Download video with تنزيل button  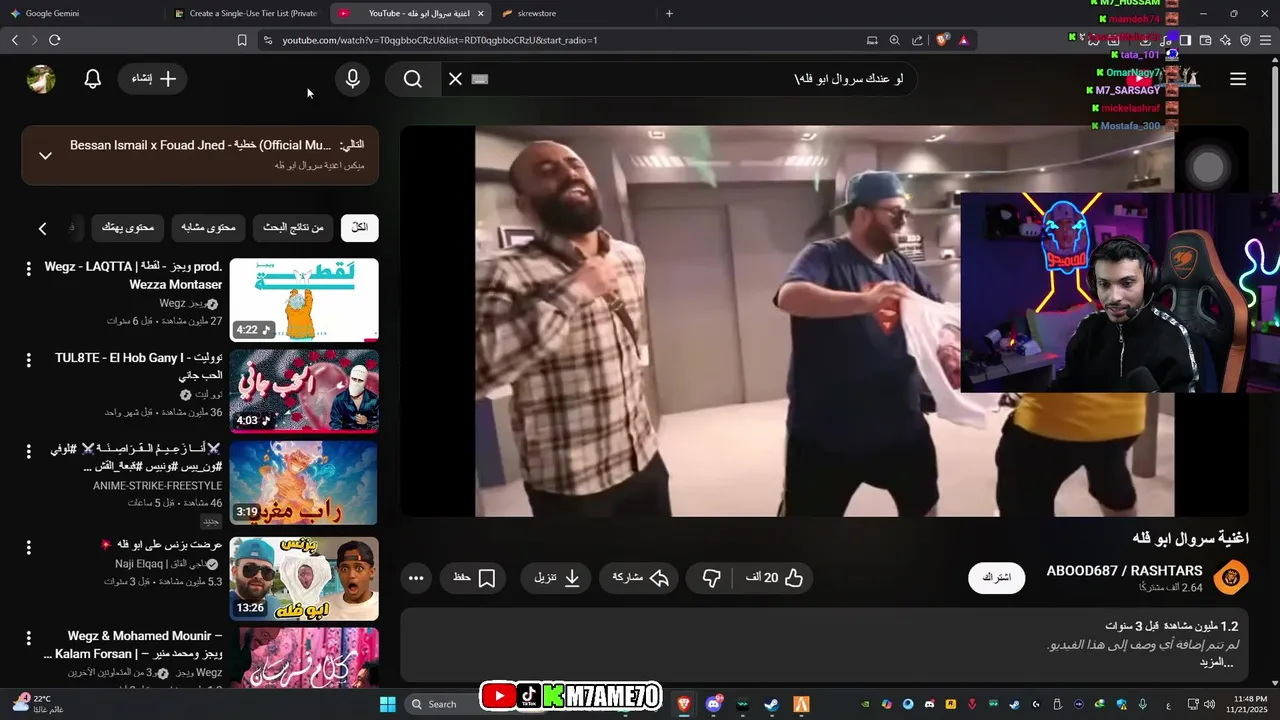pos(555,578)
